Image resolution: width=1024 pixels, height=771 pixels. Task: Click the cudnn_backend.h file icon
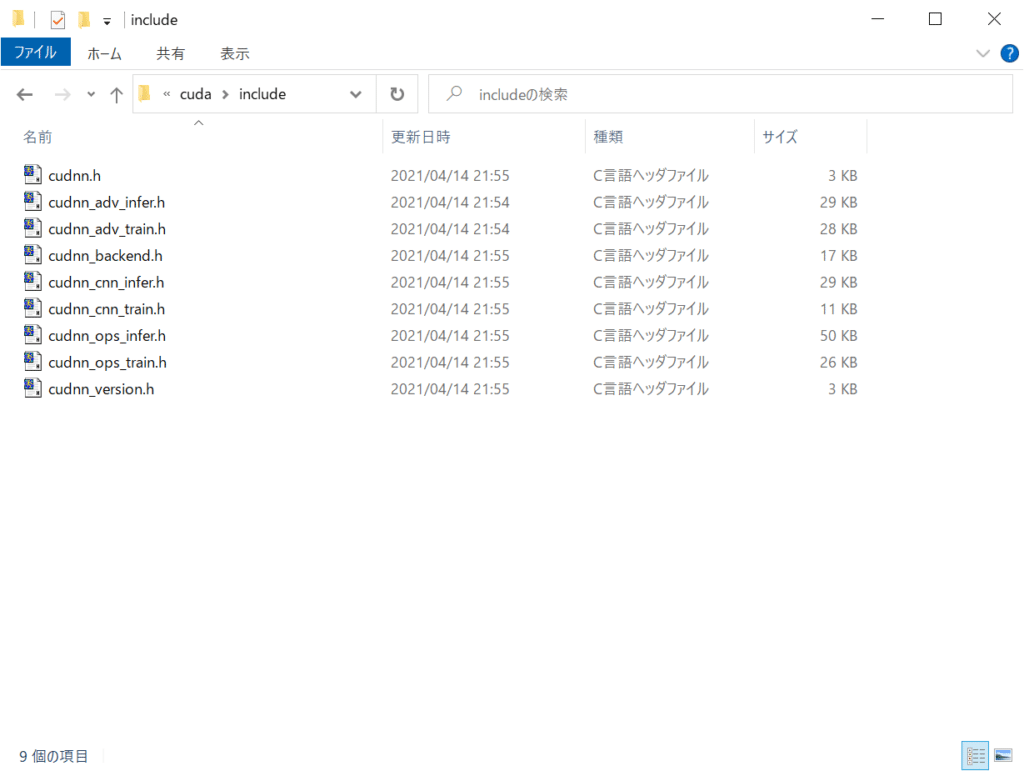click(x=32, y=255)
